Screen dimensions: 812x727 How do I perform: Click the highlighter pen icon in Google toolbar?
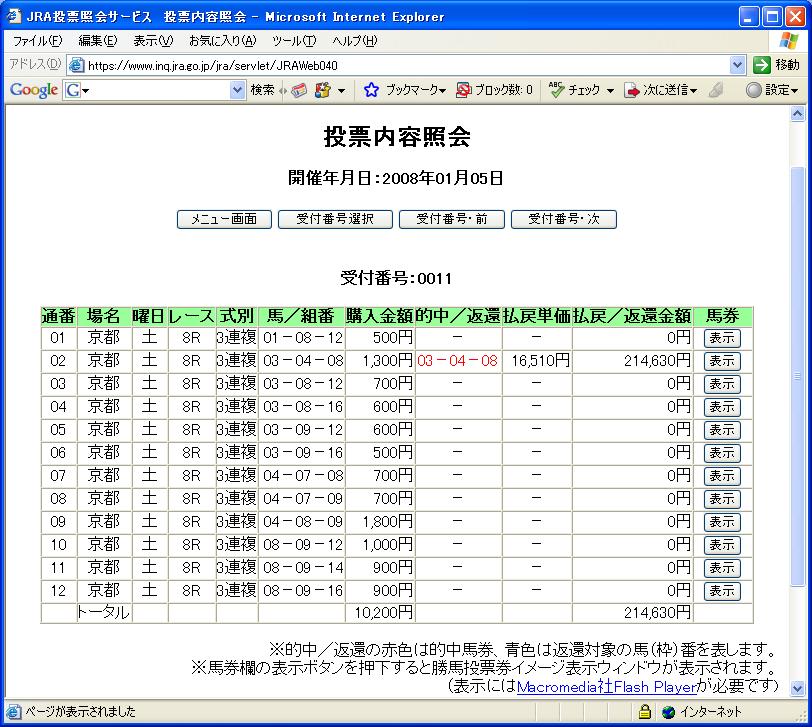point(716,90)
